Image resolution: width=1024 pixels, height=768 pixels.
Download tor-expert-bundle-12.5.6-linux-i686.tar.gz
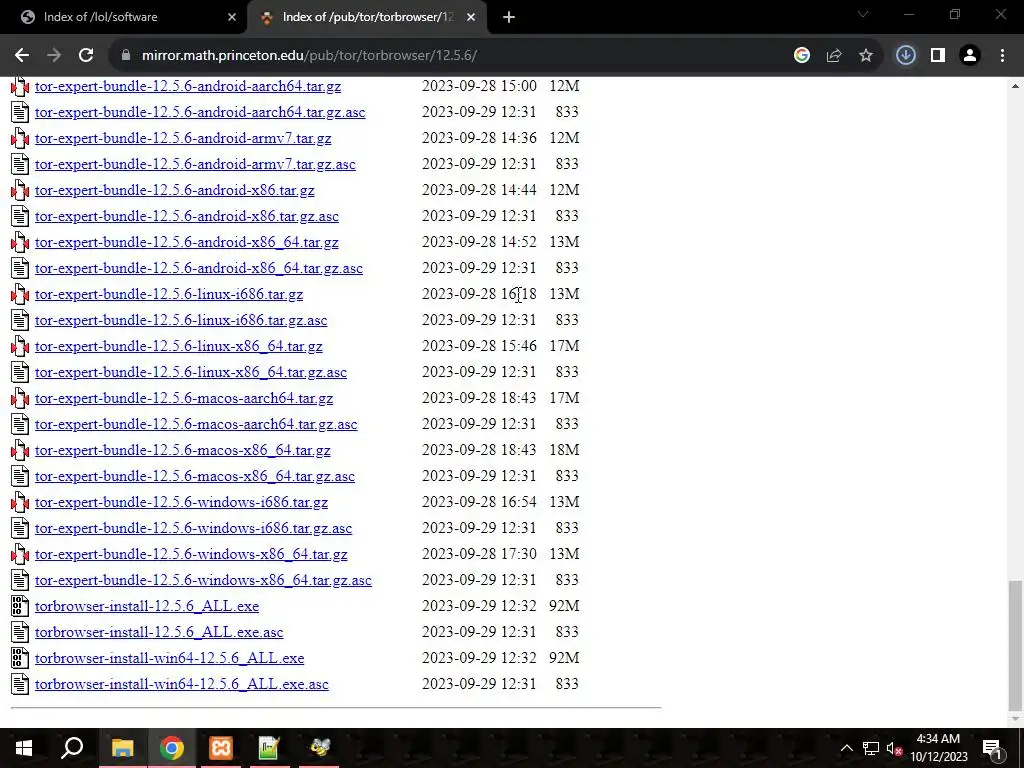coord(169,295)
